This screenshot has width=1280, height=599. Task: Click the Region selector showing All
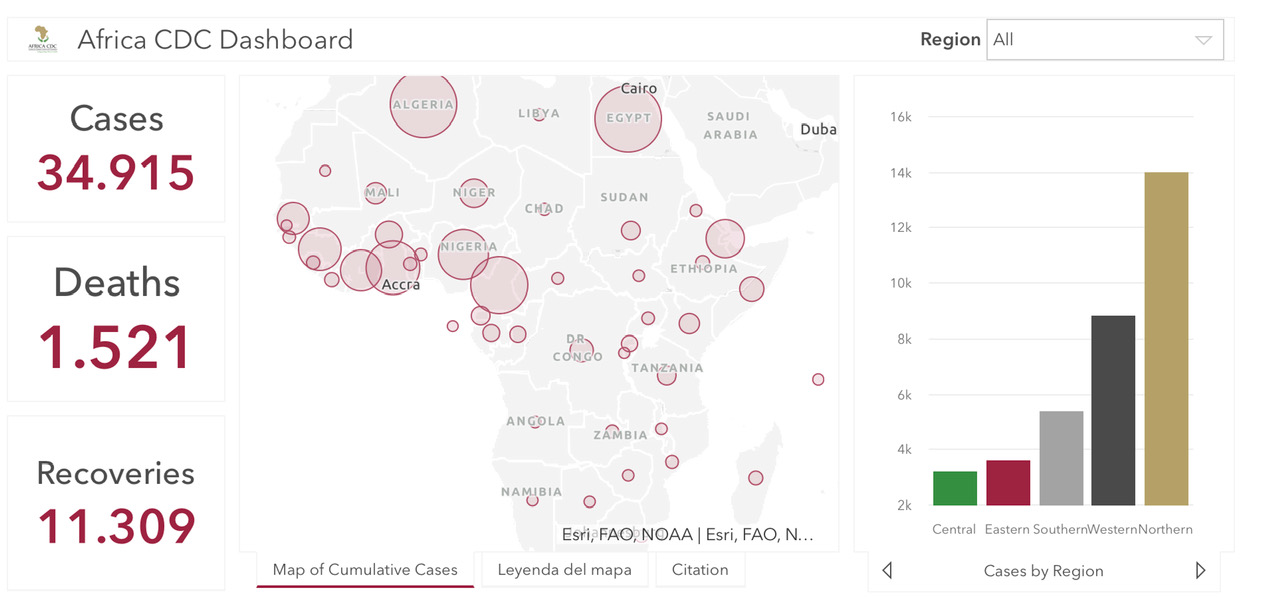1105,40
